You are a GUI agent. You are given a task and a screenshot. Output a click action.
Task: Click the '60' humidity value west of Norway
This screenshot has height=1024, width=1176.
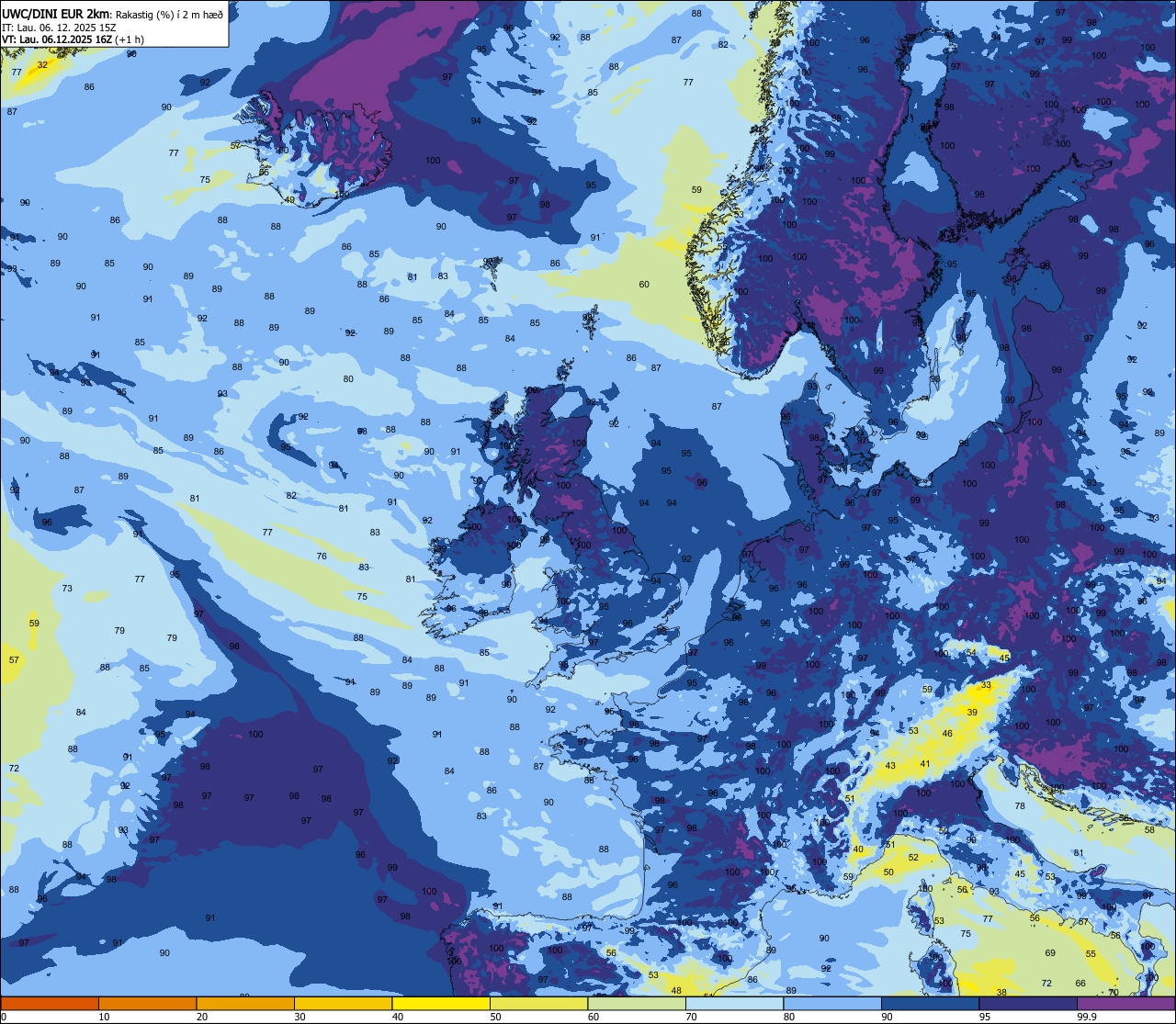click(x=644, y=285)
